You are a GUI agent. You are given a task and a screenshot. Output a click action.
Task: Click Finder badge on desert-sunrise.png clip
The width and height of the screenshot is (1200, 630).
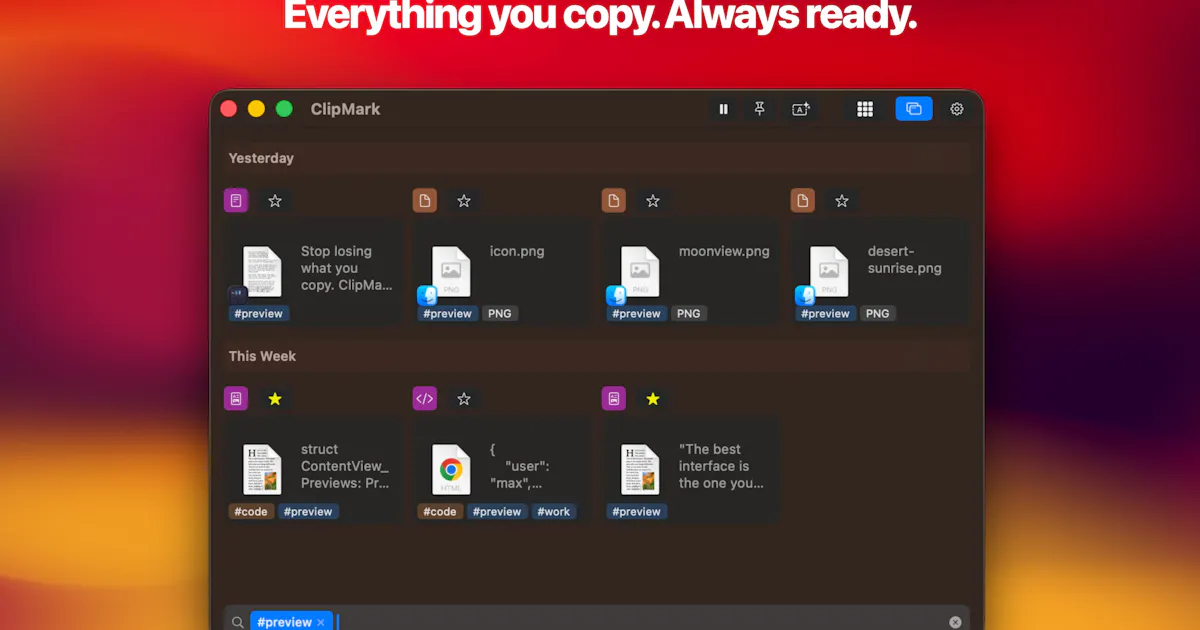click(805, 295)
